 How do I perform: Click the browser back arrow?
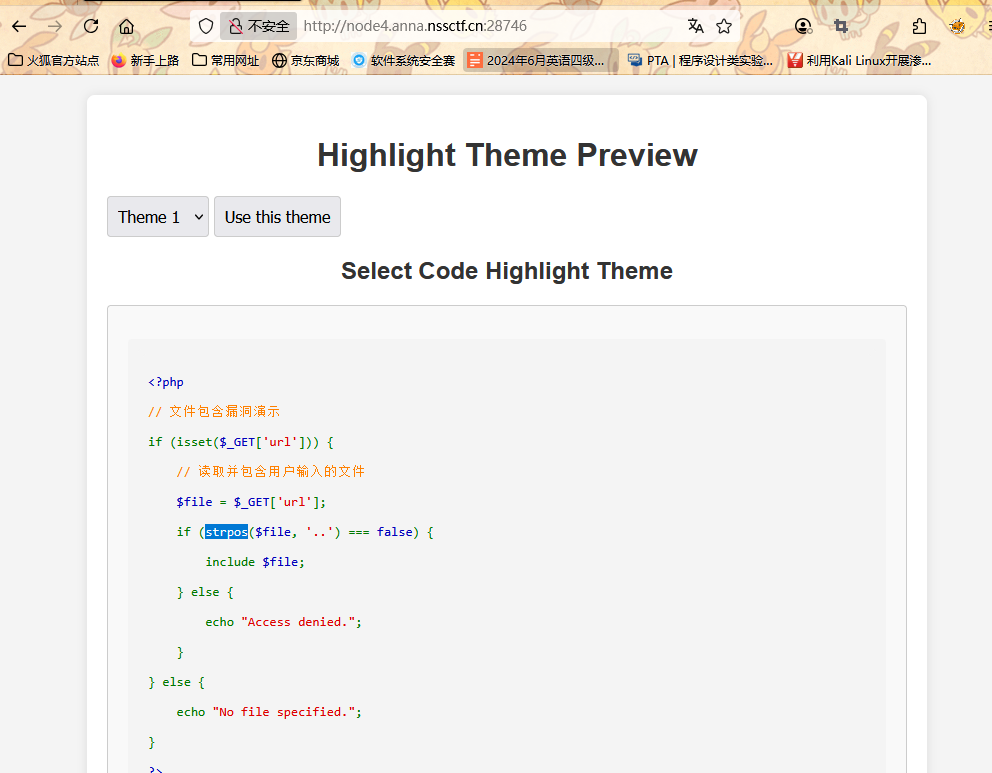(19, 26)
